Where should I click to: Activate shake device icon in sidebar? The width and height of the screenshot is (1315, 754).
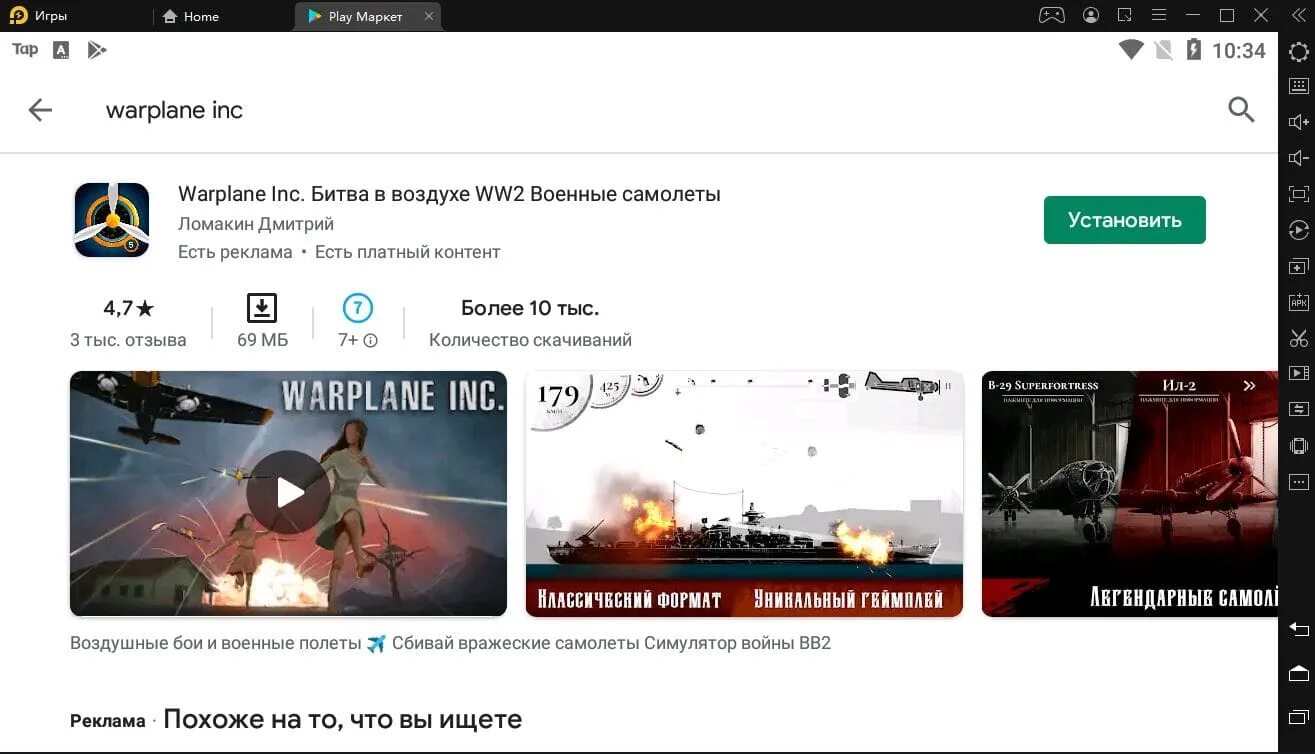(x=1298, y=446)
